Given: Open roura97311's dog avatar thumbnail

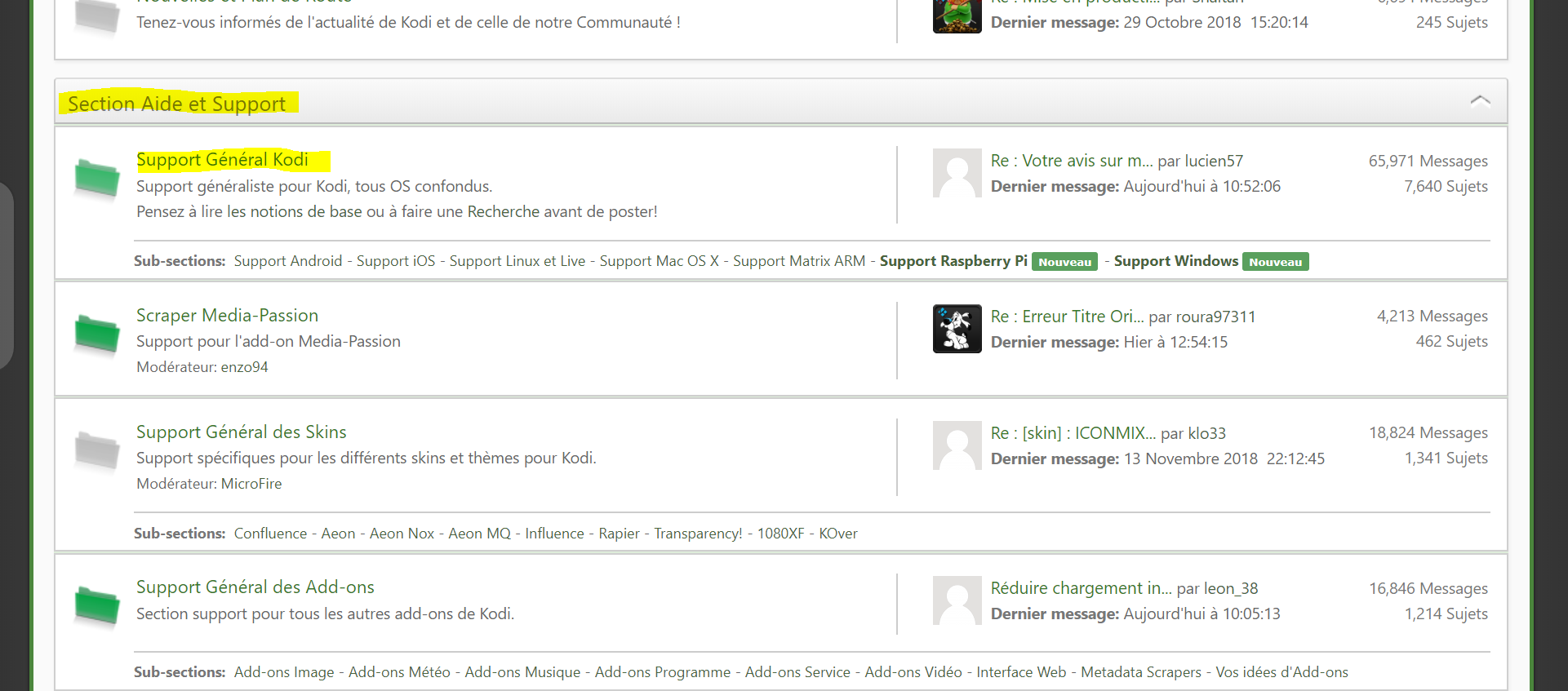Looking at the screenshot, I should click(957, 329).
